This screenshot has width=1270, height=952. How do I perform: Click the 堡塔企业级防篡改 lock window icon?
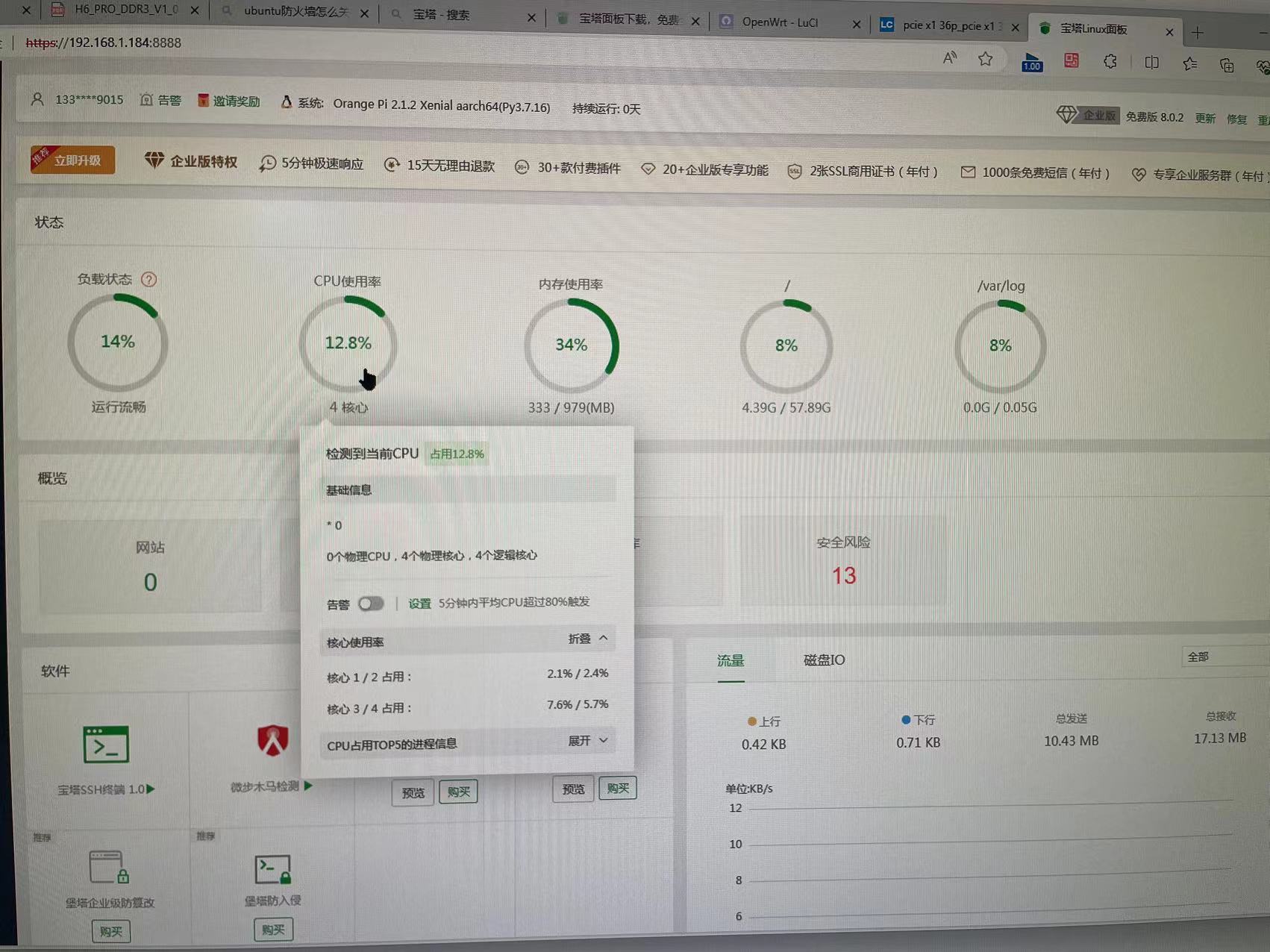click(109, 867)
